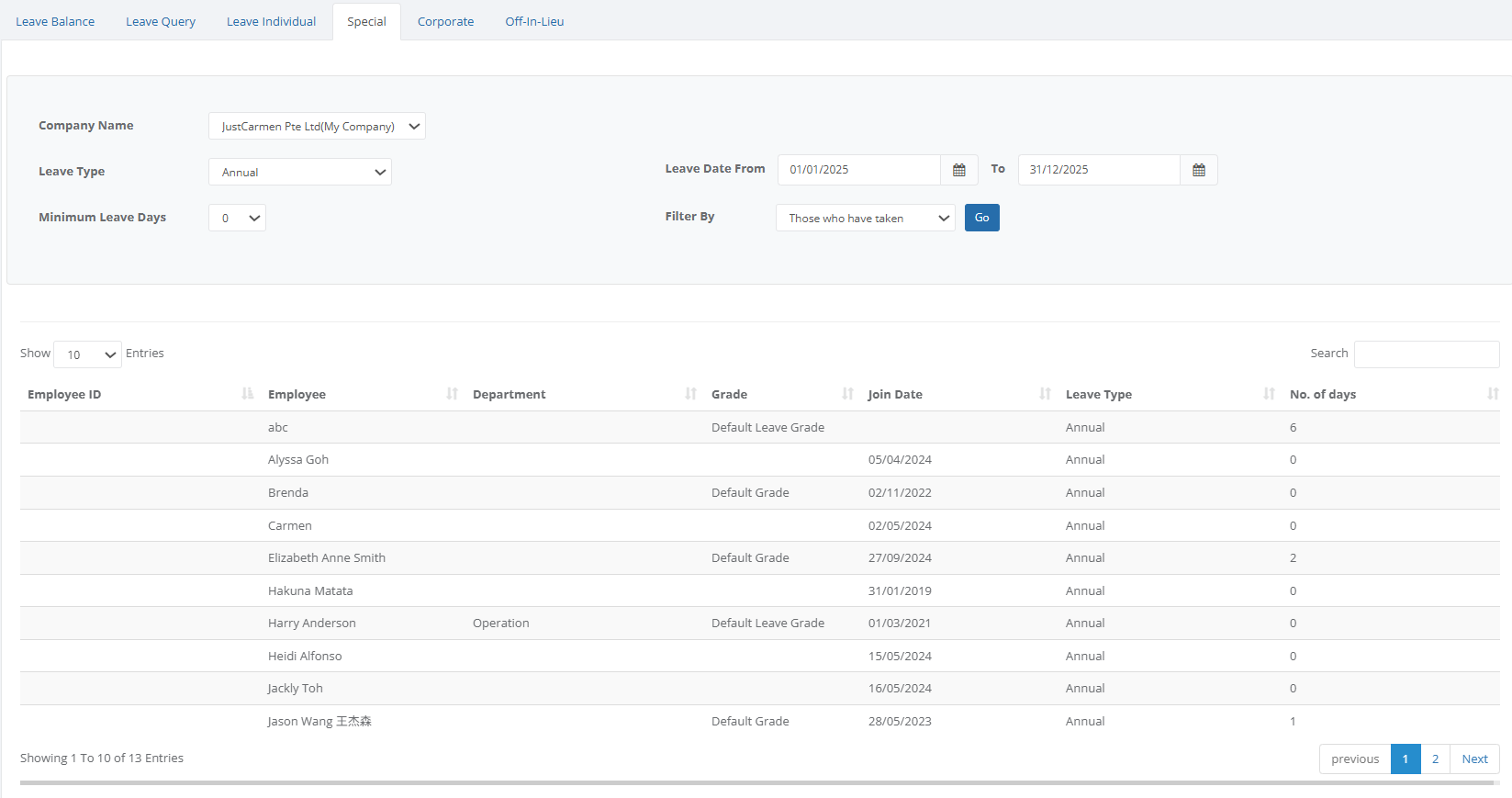Click the Operation department cell
The width and height of the screenshot is (1512, 798).
[501, 623]
